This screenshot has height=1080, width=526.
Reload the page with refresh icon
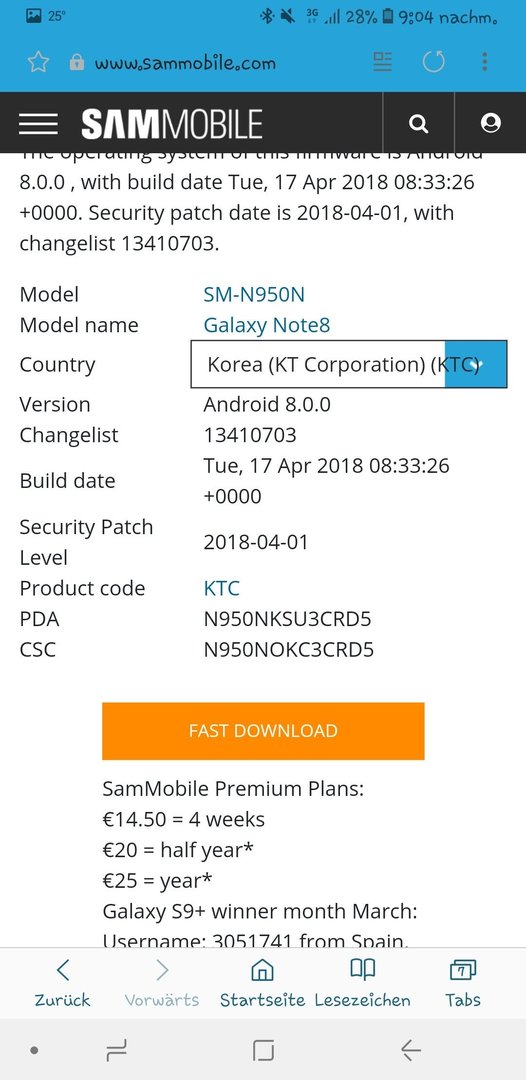point(434,62)
